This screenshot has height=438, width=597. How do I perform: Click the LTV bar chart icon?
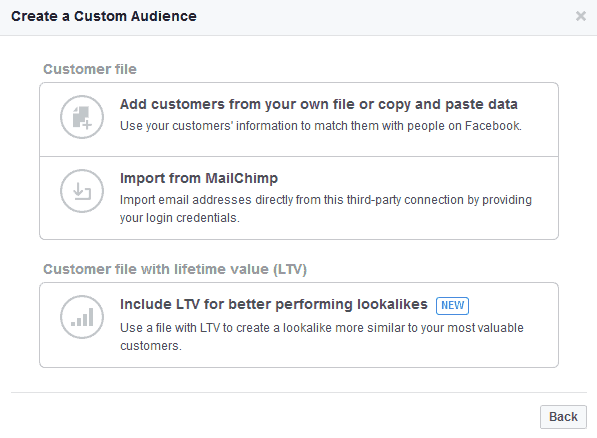tap(82, 317)
